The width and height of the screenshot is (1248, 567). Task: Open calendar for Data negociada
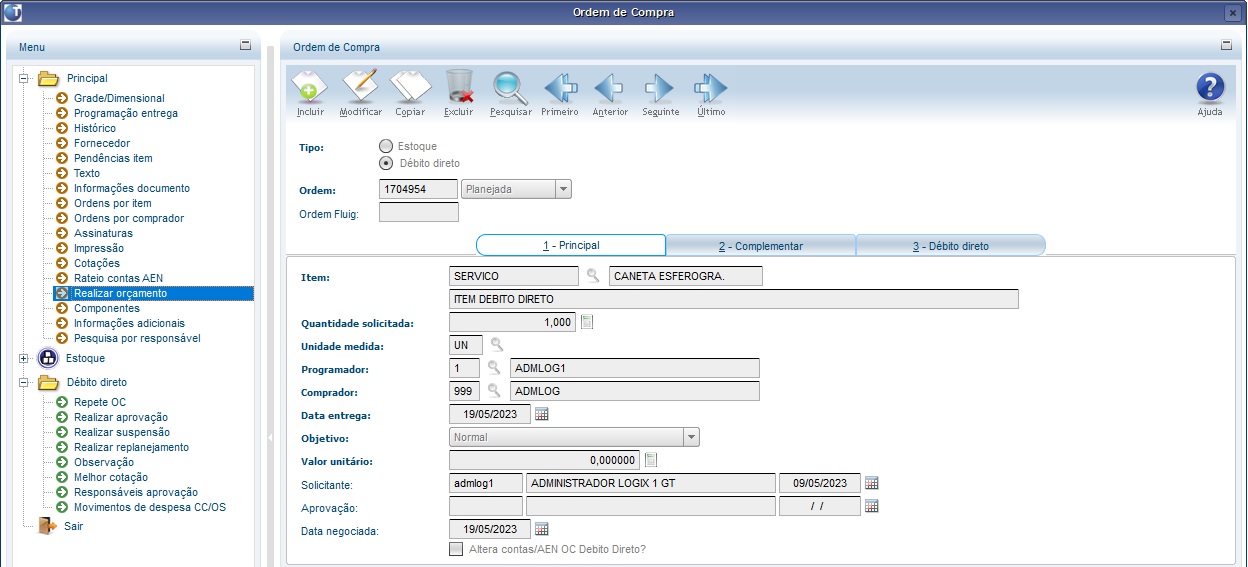[x=543, y=529]
